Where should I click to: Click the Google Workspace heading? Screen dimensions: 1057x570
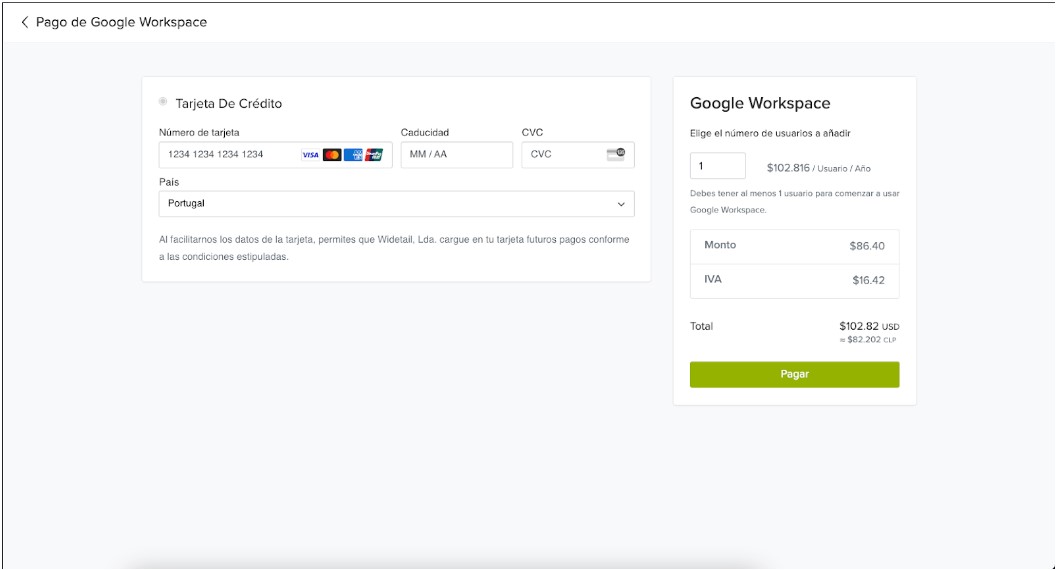click(x=760, y=103)
